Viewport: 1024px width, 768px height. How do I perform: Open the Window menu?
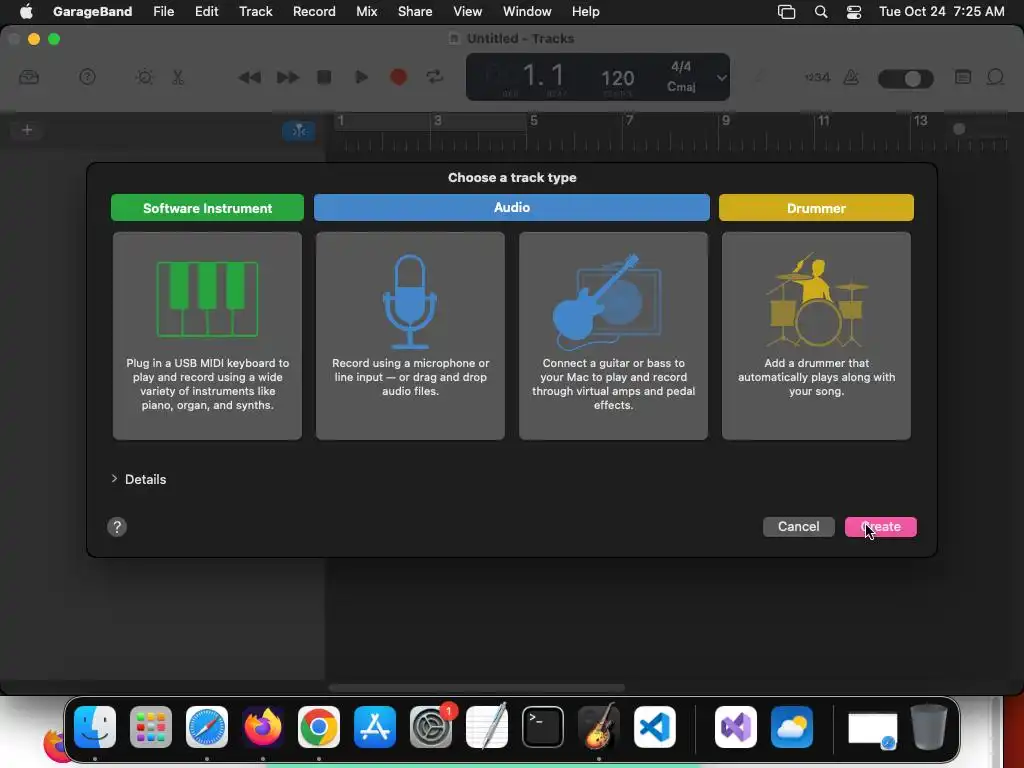point(527,12)
